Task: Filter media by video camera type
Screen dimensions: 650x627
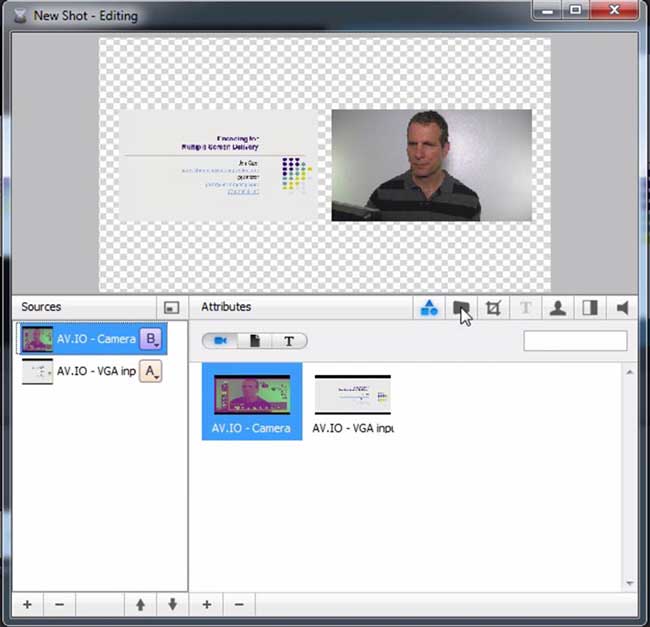Action: (x=221, y=341)
